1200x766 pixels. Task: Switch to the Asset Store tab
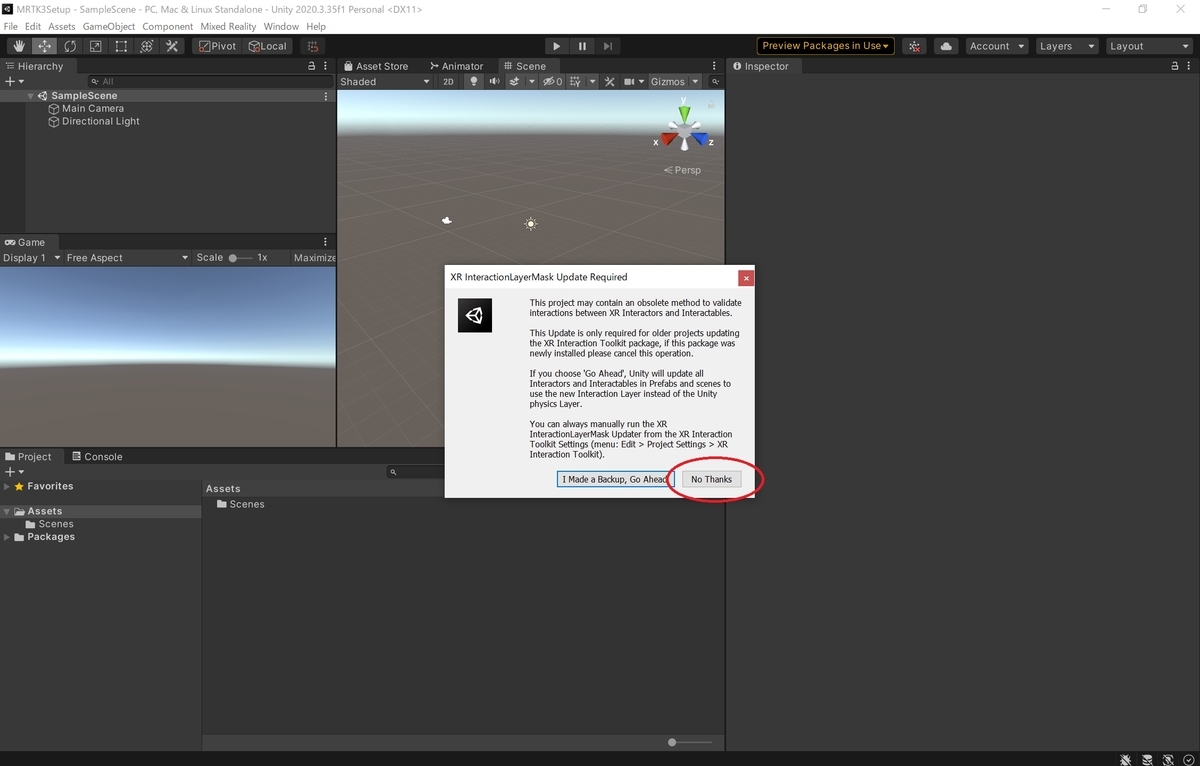376,66
